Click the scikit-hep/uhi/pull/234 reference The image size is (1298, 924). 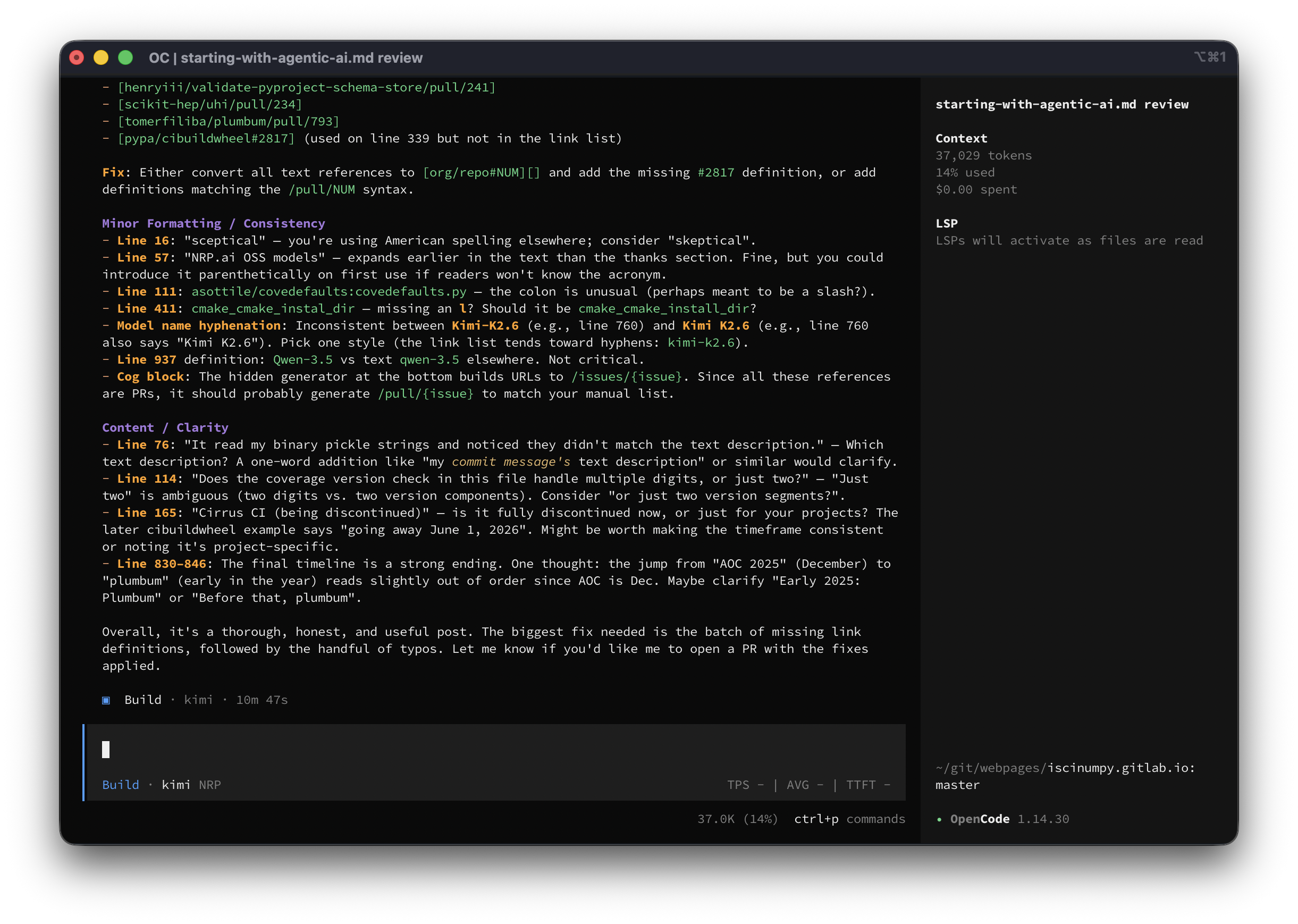(x=210, y=104)
